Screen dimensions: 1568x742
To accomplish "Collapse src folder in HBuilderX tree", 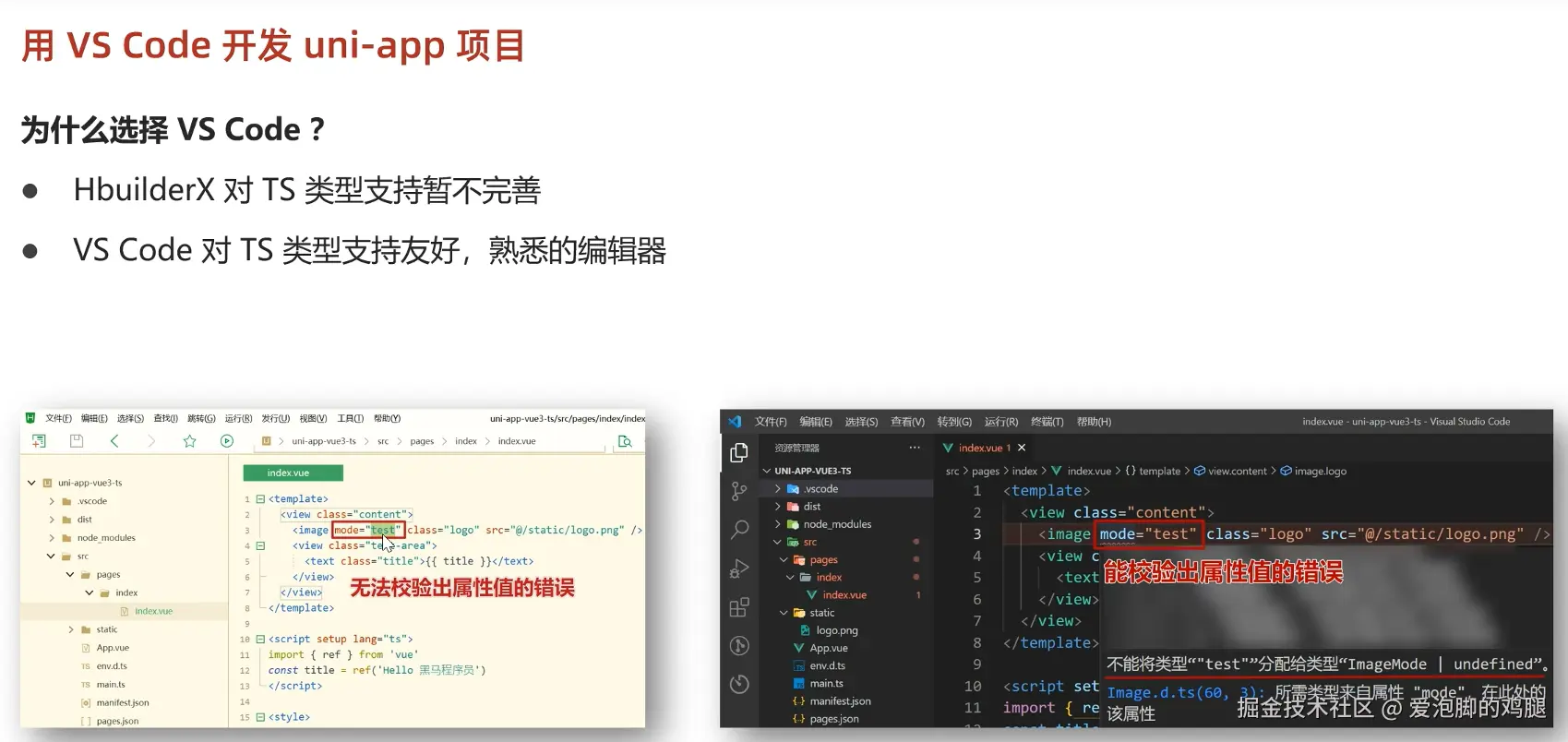I will [x=51, y=556].
